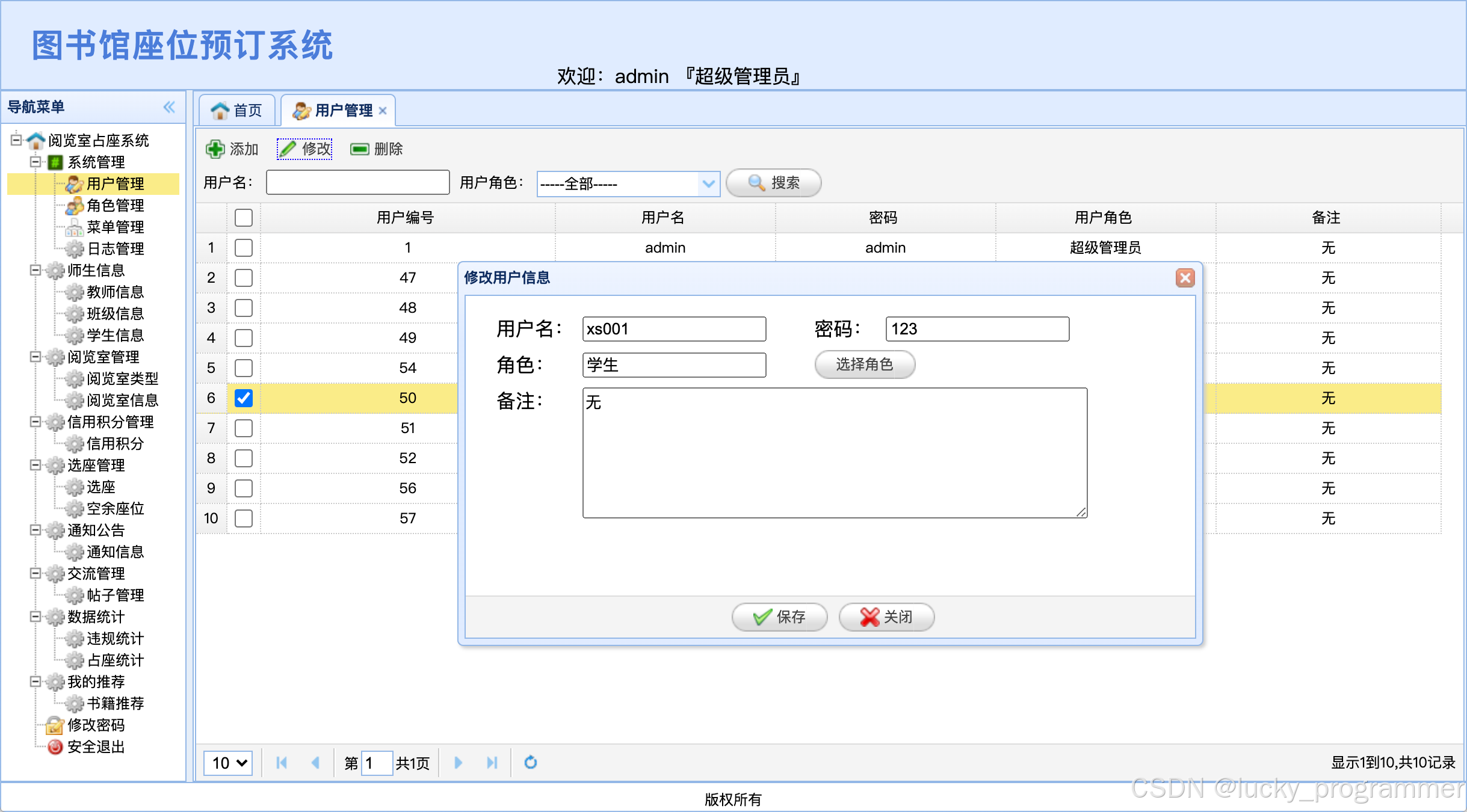Click the pagination refresh icon
The image size is (1467, 812).
click(530, 763)
